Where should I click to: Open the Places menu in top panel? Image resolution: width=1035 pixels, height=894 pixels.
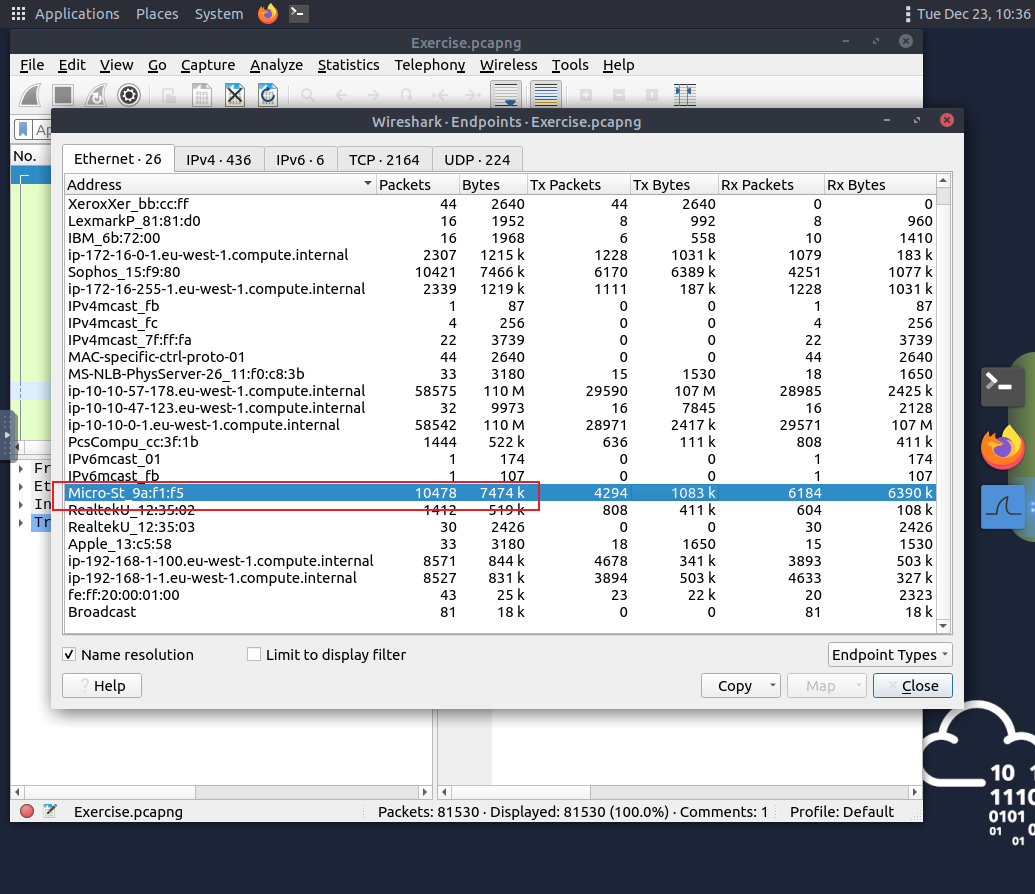pyautogui.click(x=157, y=14)
